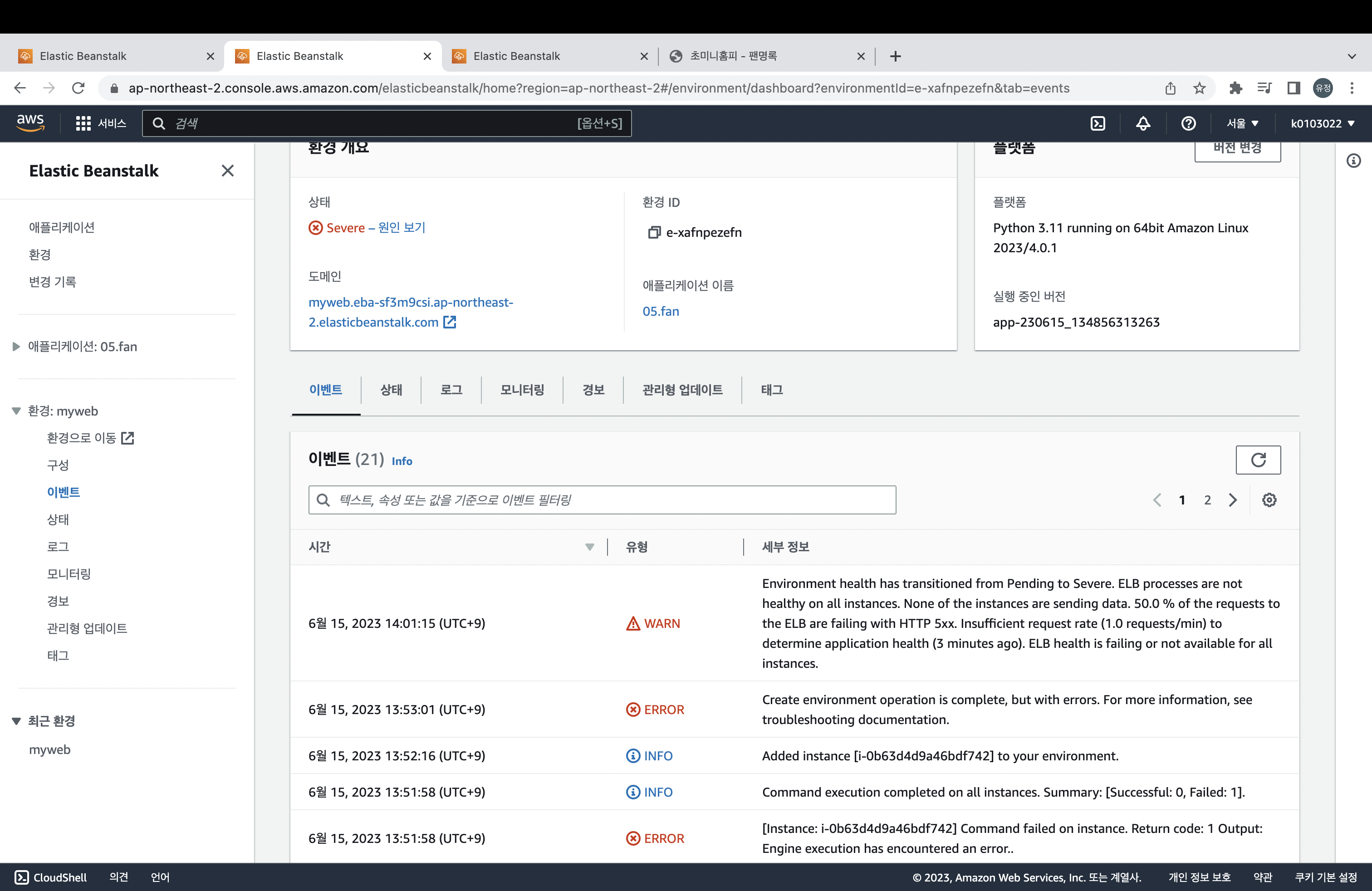Refresh the events list
Image resolution: width=1372 pixels, height=891 pixels.
(1258, 460)
